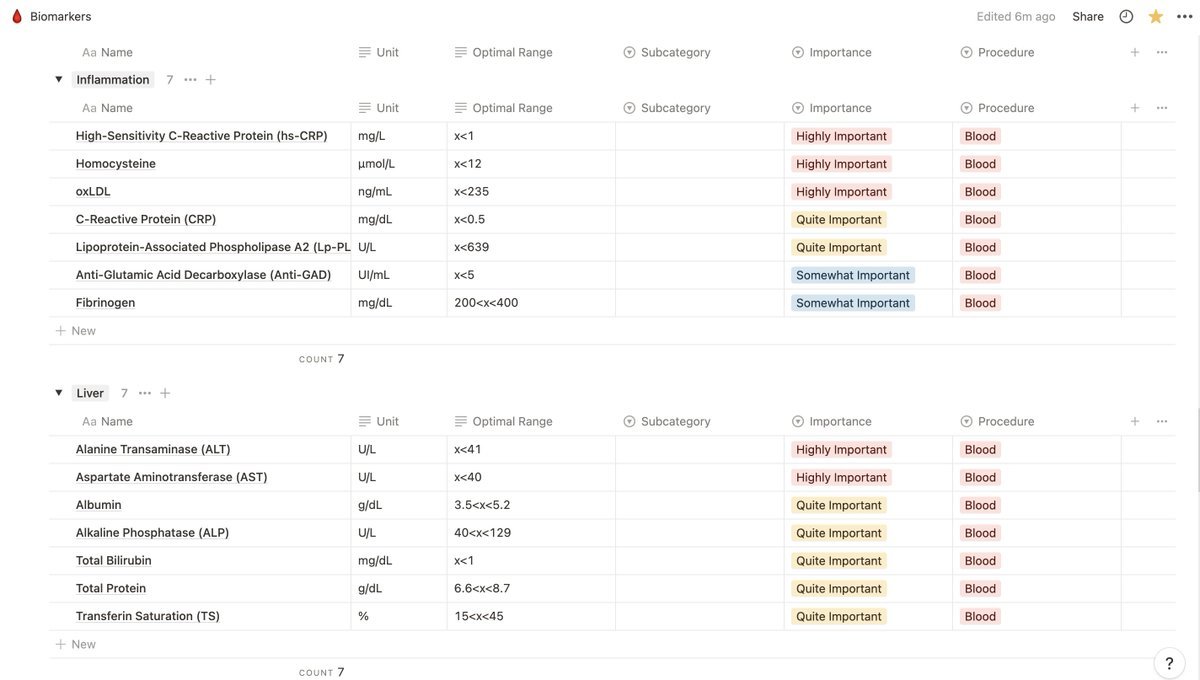Click the plus icon beside Liver group
This screenshot has height=680, width=1200.
pyautogui.click(x=165, y=394)
